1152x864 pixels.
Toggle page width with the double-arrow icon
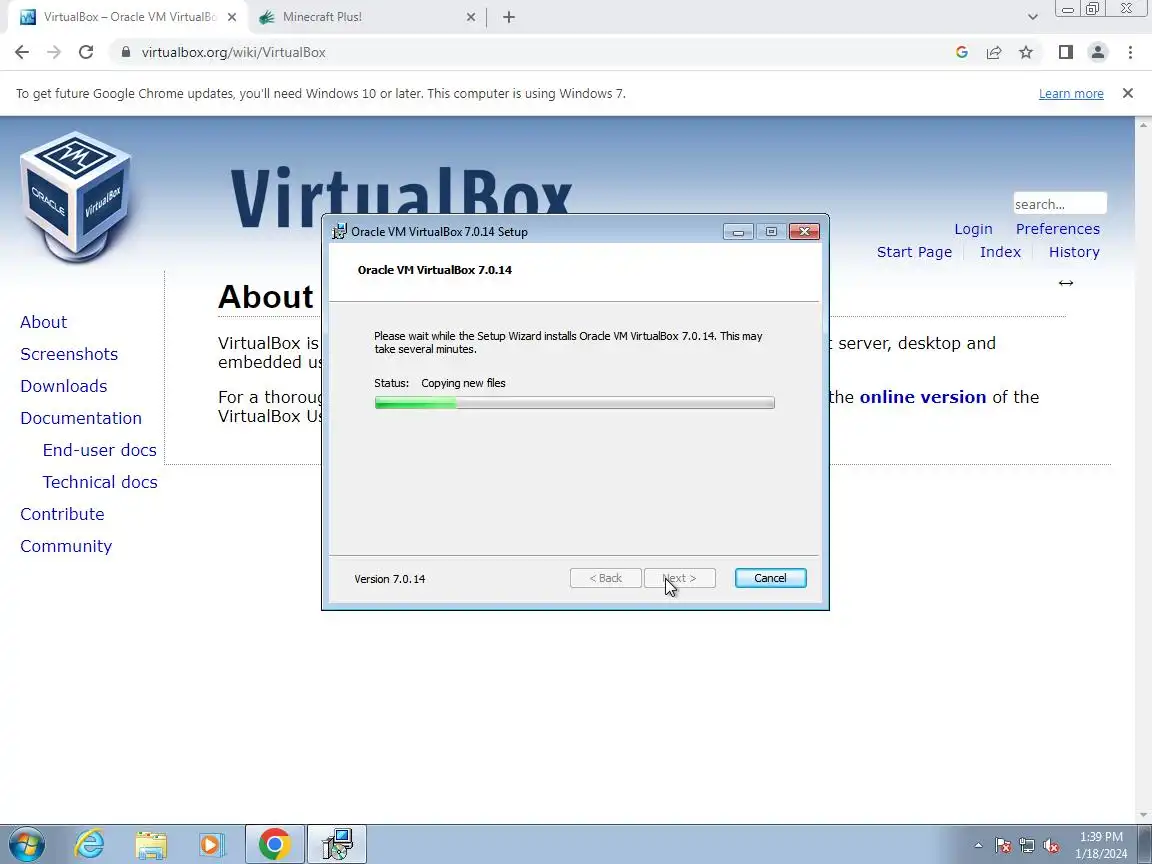(1065, 283)
